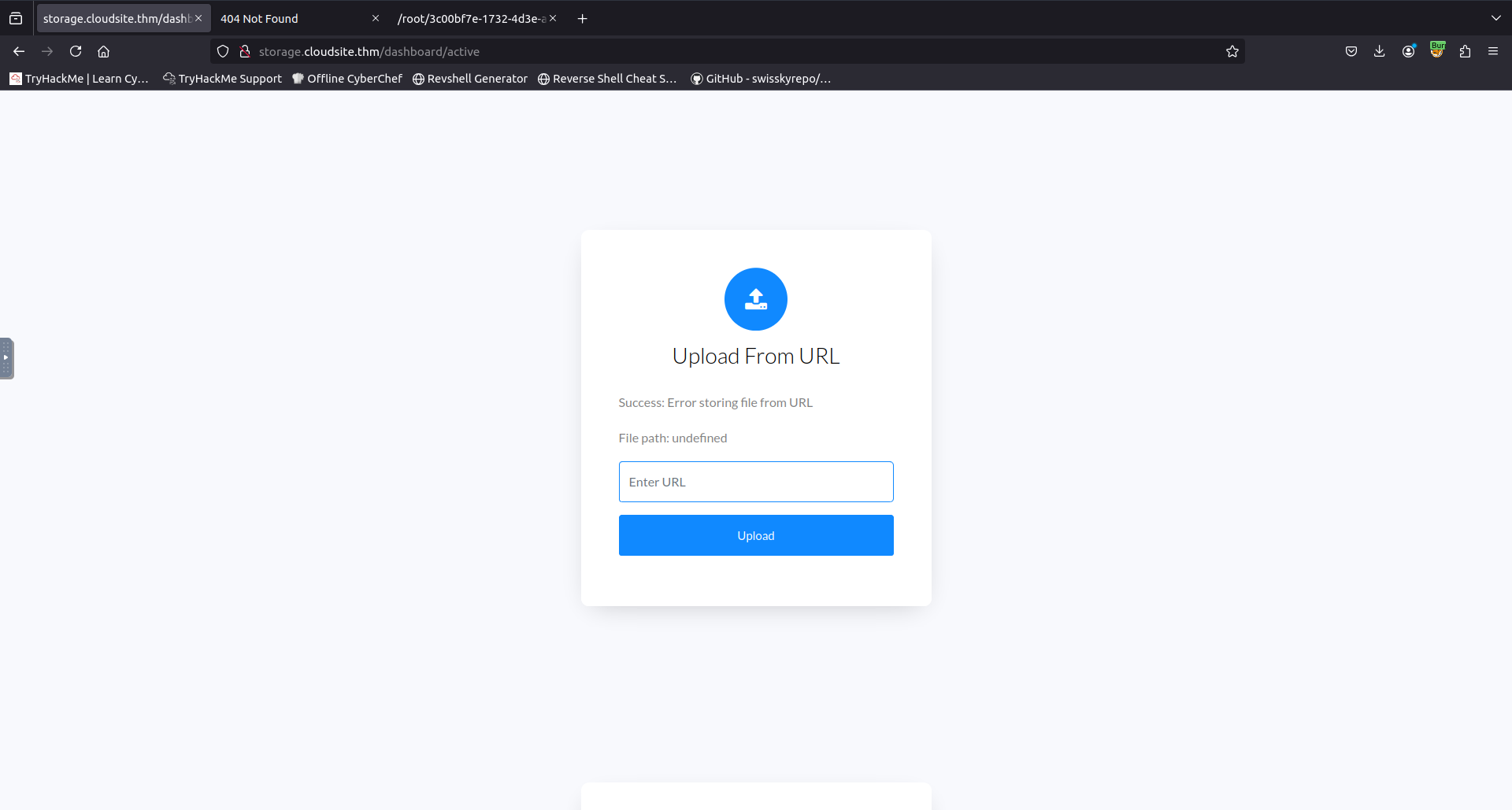Viewport: 1512px width, 810px height.
Task: Open the extensions puzzle icon
Action: click(x=1465, y=51)
